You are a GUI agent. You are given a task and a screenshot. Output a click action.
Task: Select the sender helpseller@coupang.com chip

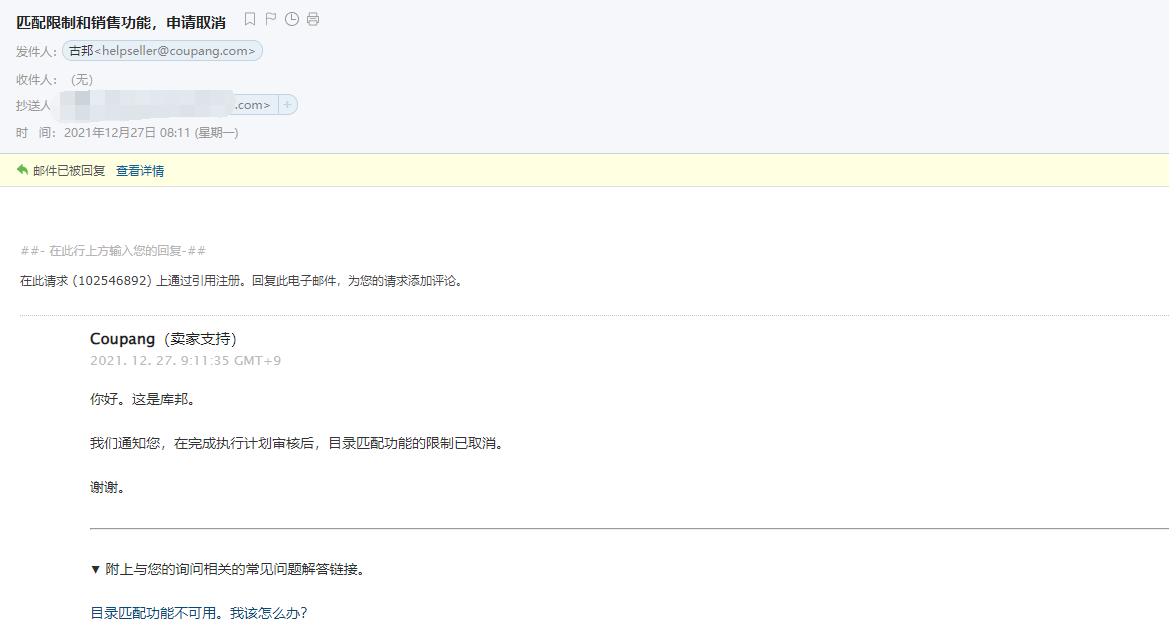(162, 51)
